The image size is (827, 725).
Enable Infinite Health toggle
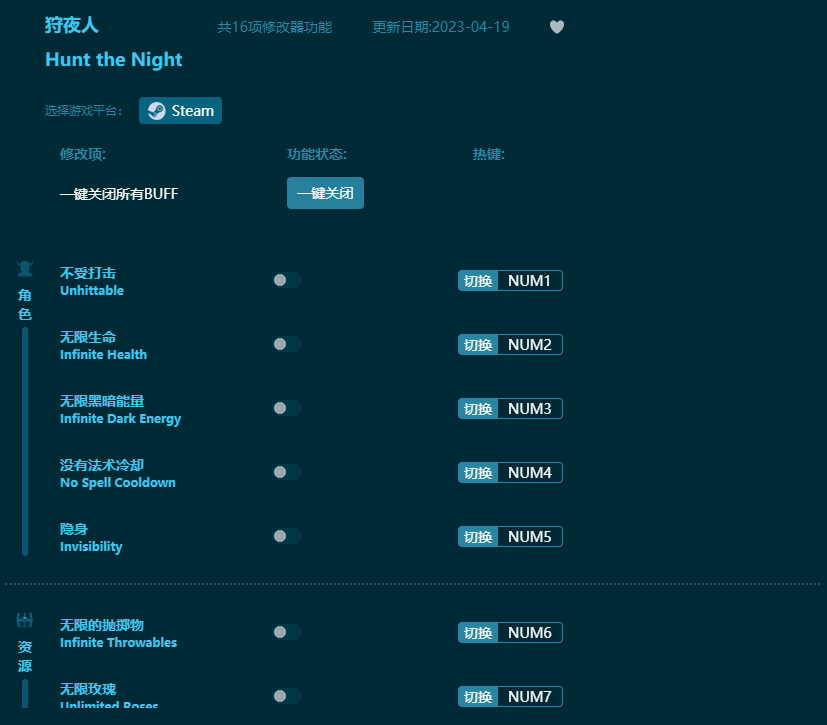[x=286, y=344]
